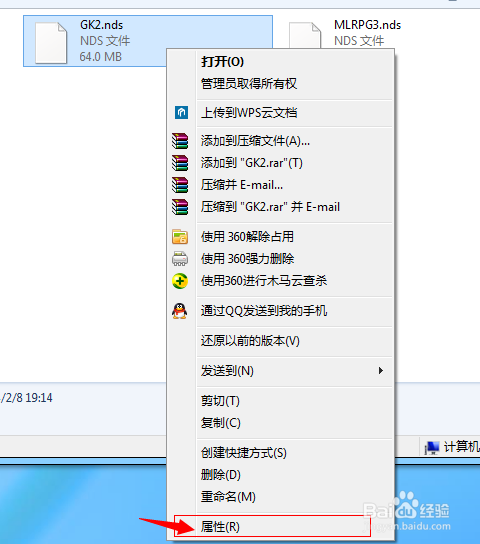The width and height of the screenshot is (480, 544).
Task: Choose 复制(C) from the menu
Action: tap(221, 423)
